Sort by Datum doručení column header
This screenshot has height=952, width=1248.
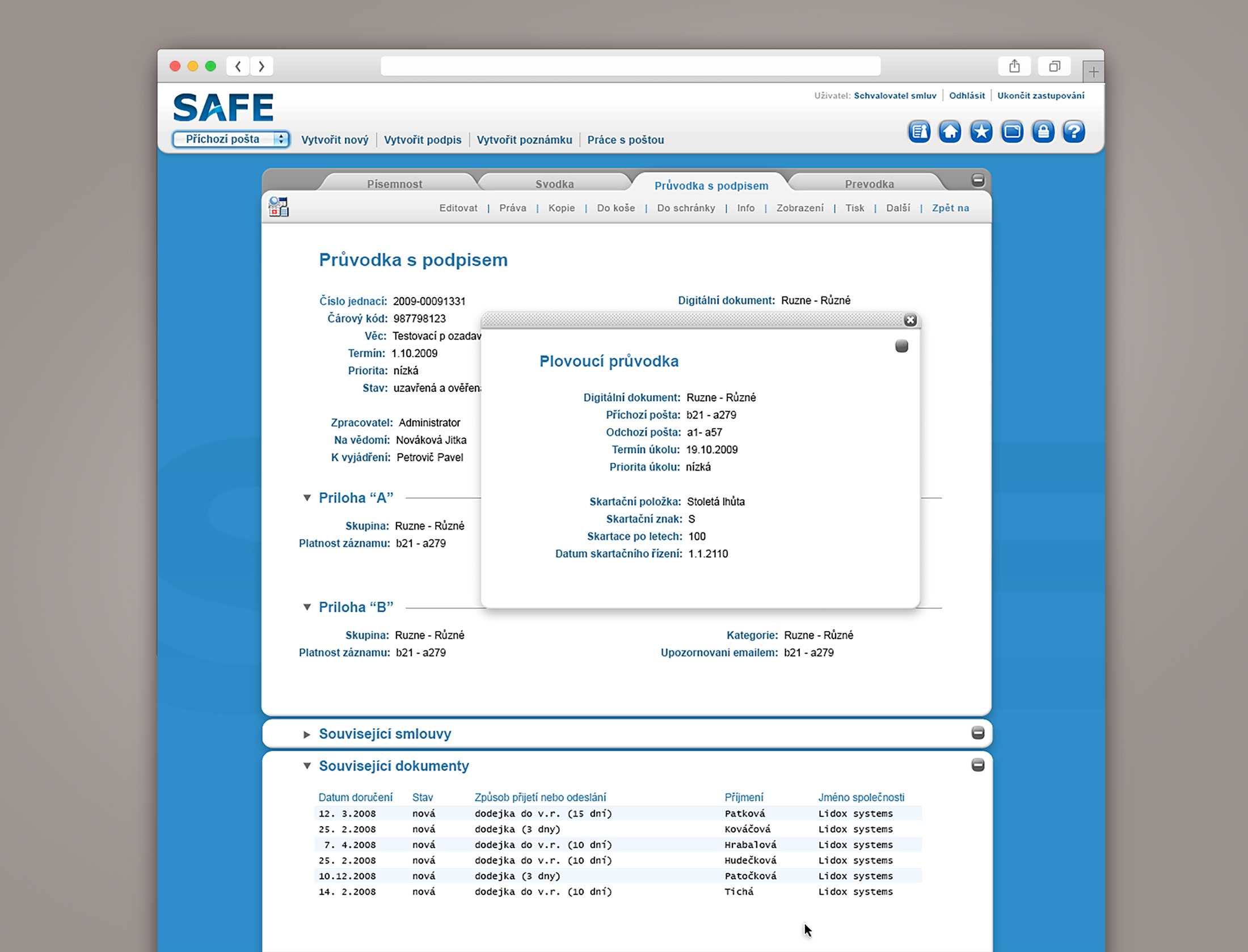coord(356,797)
